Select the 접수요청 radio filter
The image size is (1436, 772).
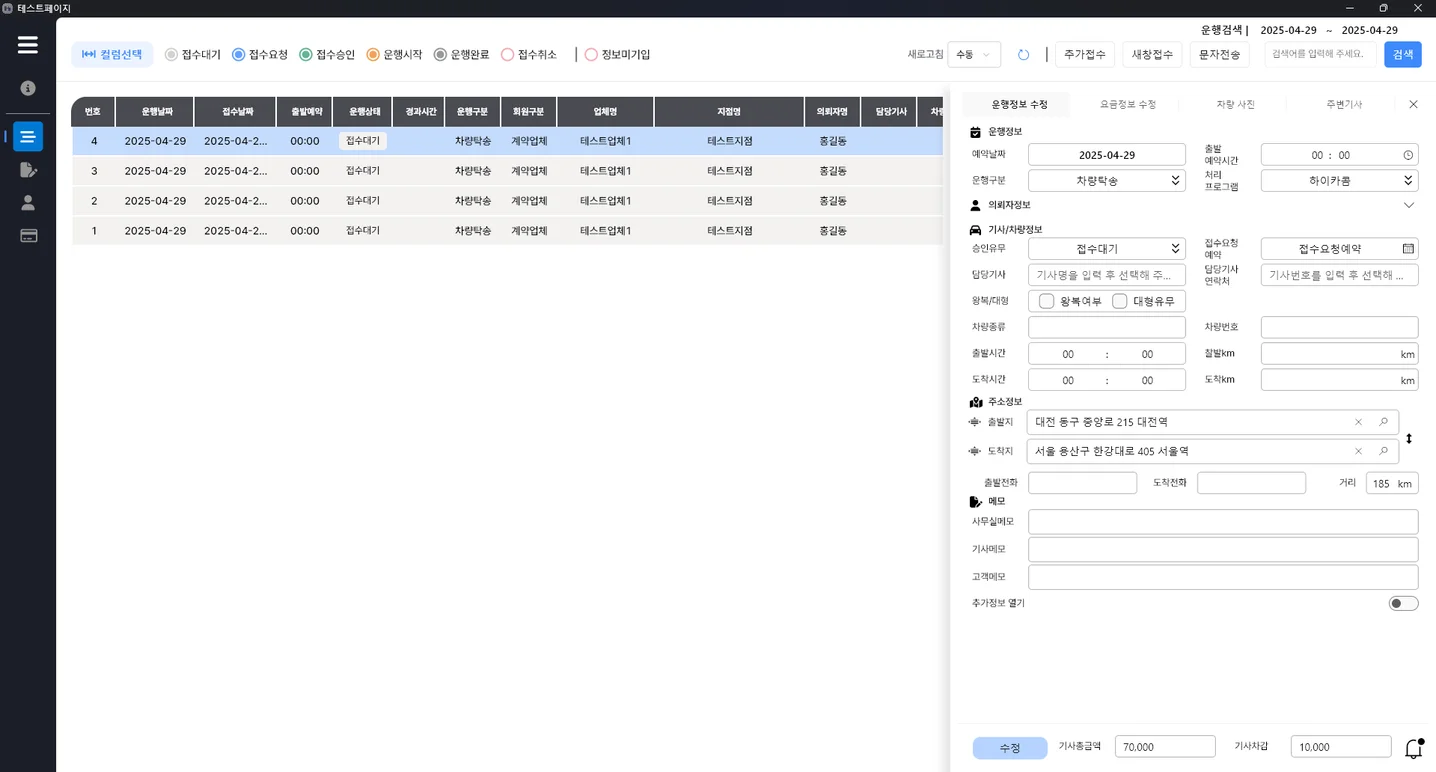pos(239,55)
